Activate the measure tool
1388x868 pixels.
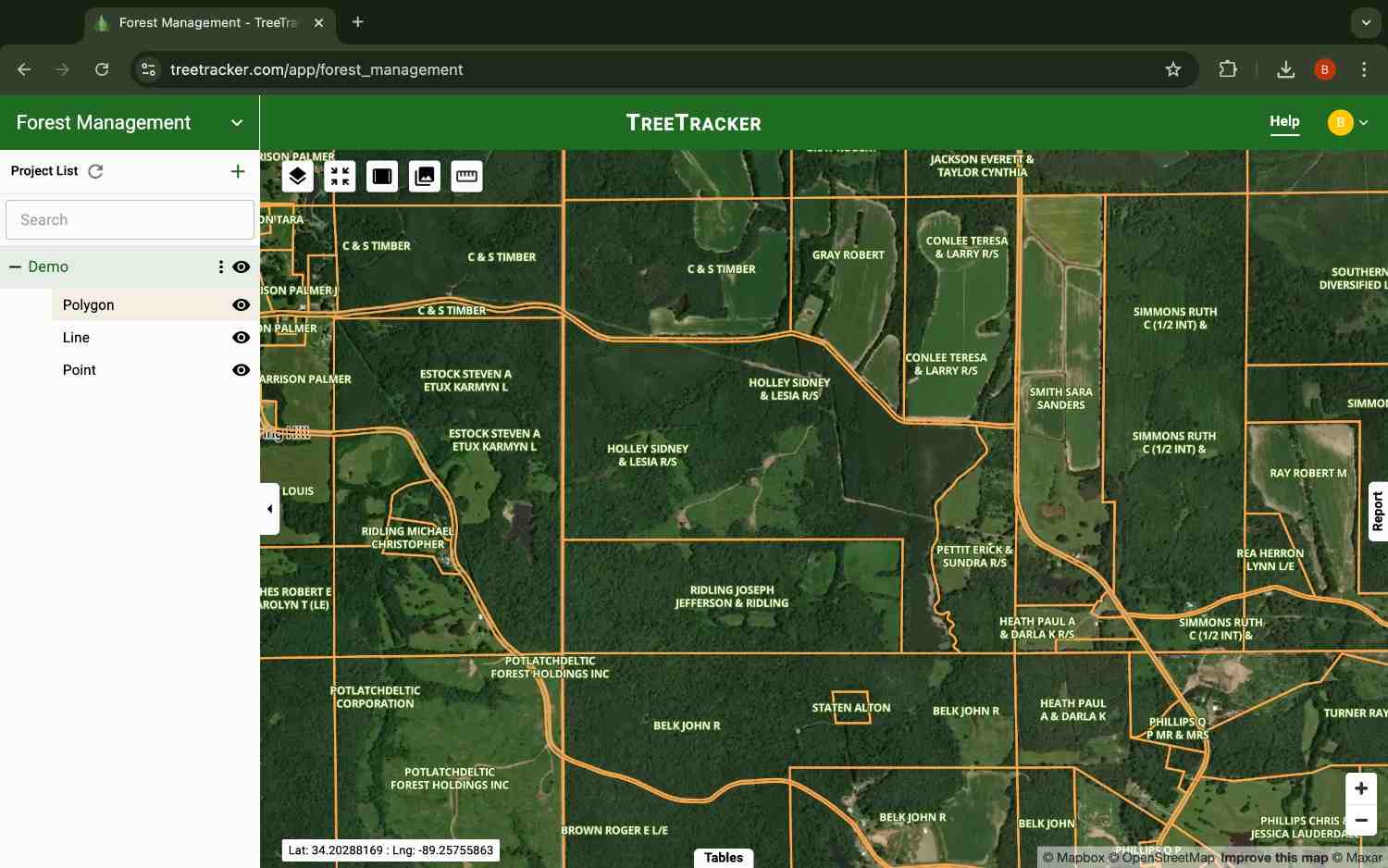[466, 176]
